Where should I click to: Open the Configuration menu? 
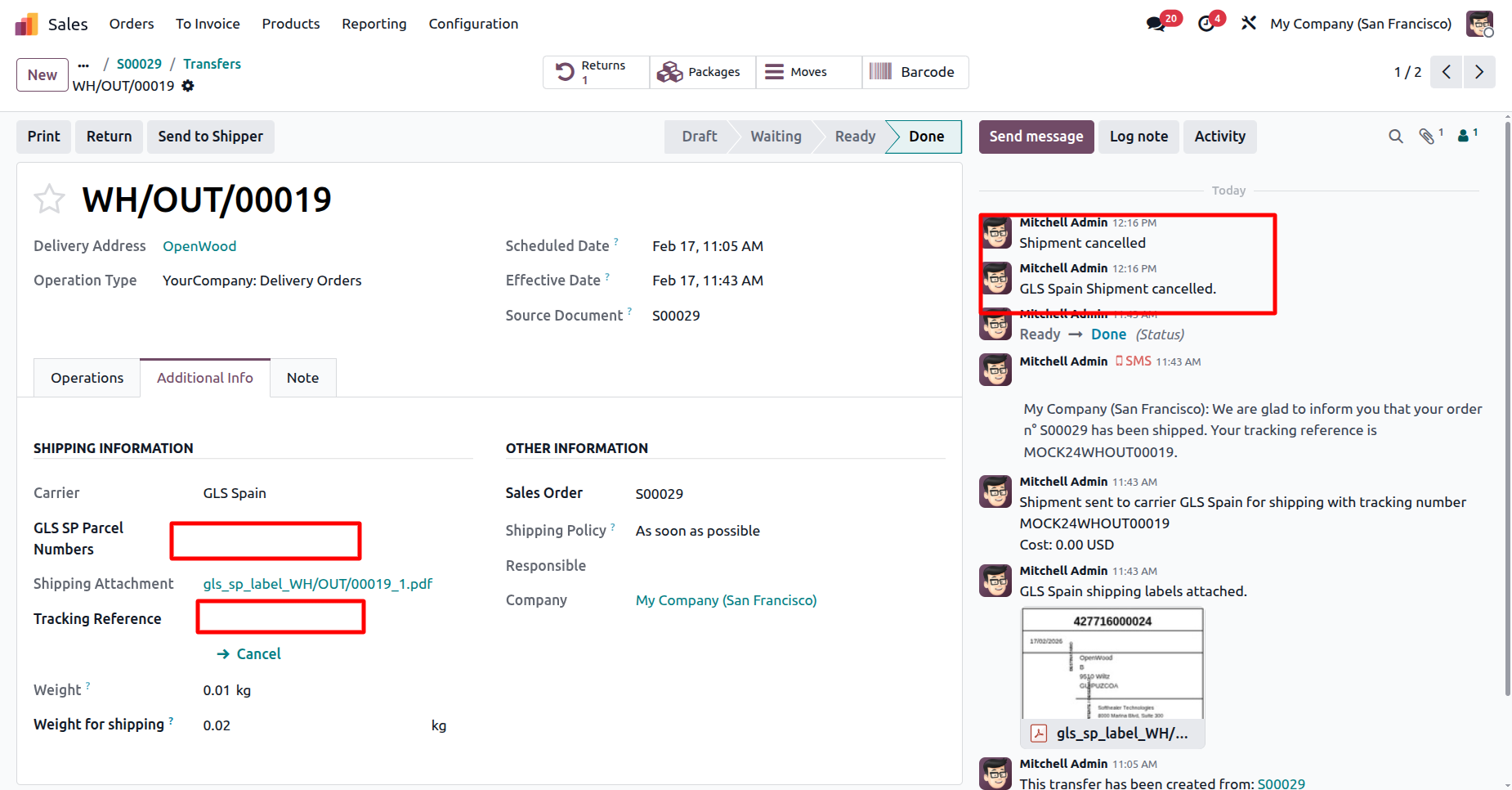click(x=473, y=24)
